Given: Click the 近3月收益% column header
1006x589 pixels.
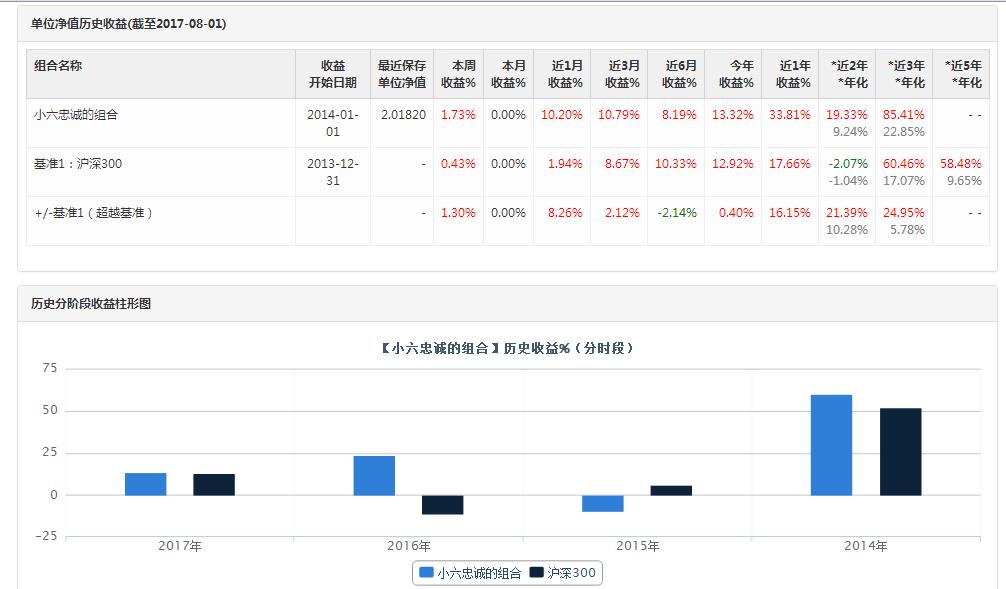Looking at the screenshot, I should point(622,73).
